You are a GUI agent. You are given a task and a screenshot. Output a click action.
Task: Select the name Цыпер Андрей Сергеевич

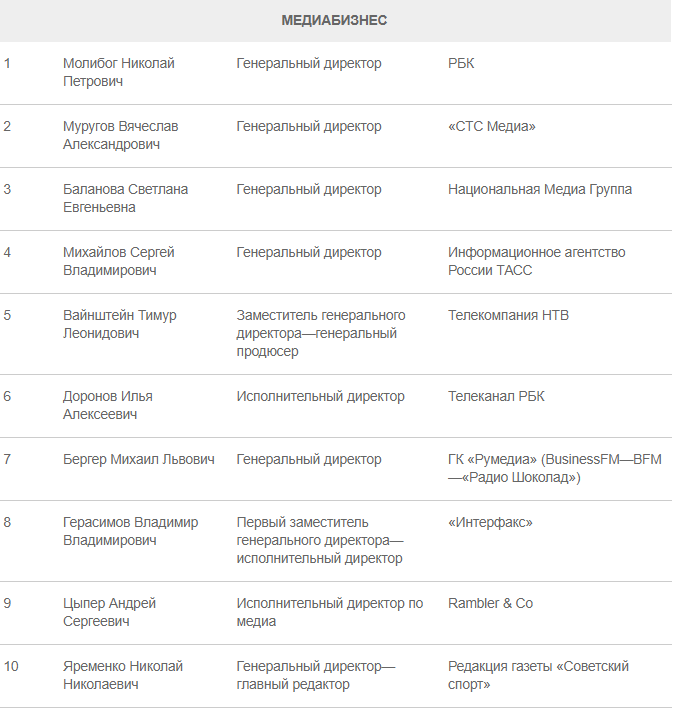coord(109,612)
